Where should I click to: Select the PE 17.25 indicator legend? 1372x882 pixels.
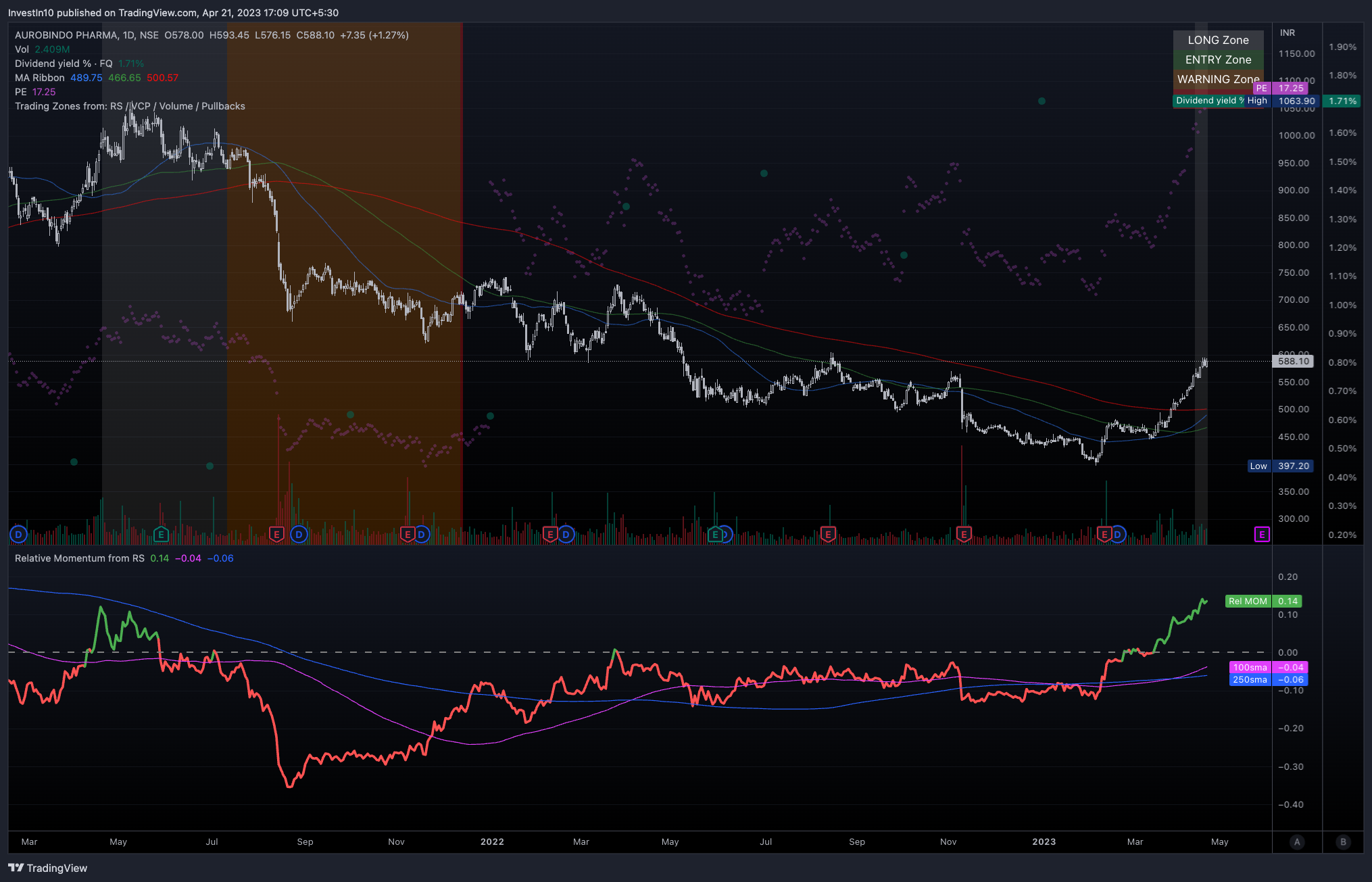[35, 92]
